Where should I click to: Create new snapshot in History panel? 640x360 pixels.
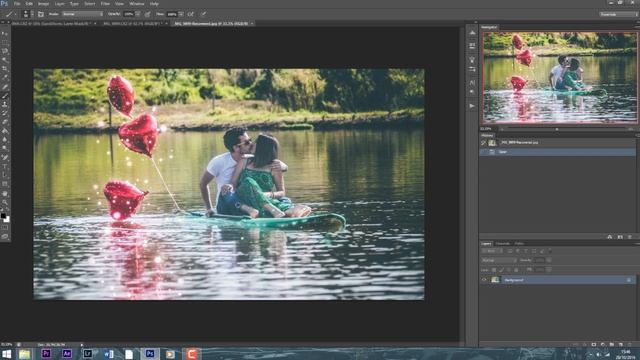click(620, 237)
